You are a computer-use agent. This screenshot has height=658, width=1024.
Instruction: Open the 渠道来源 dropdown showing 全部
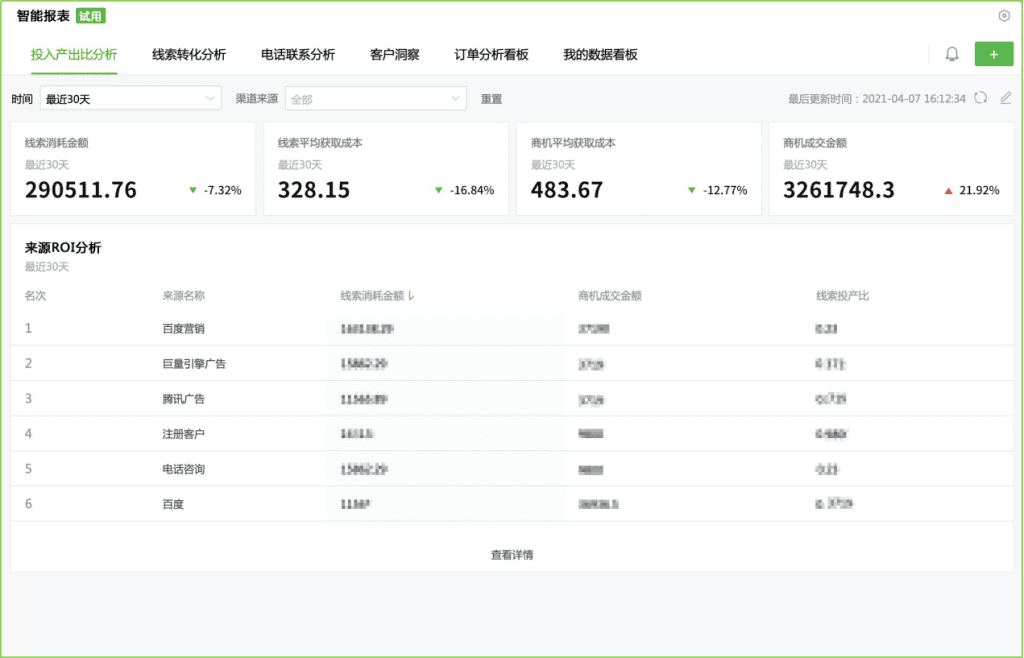(x=375, y=99)
